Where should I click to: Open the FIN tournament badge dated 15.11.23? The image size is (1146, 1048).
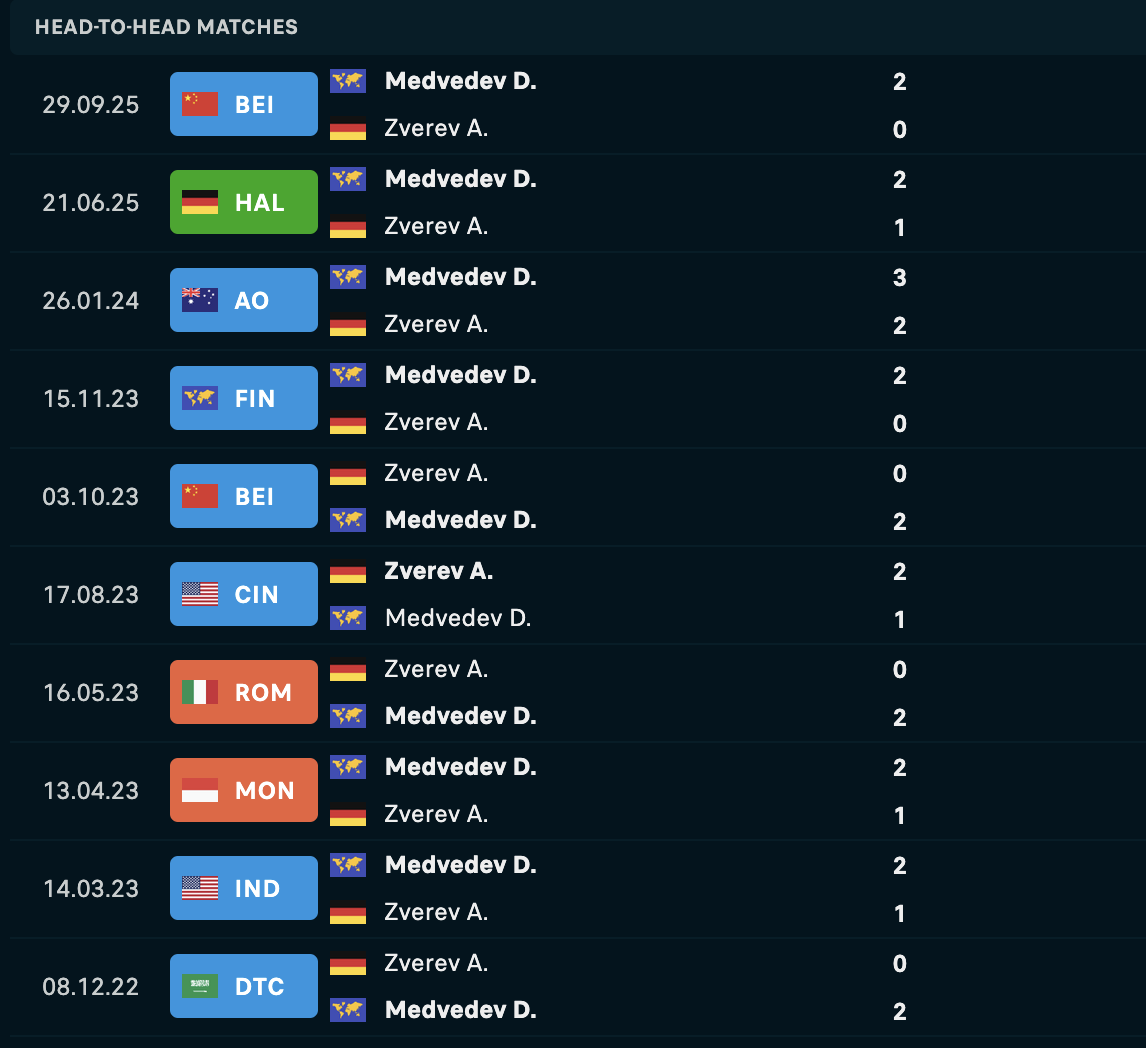point(243,398)
